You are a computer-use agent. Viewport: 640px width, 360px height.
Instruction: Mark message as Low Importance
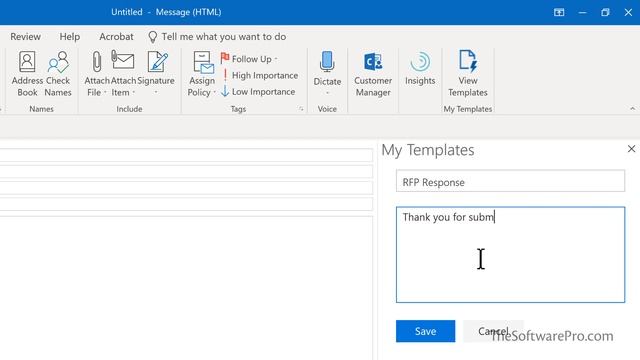pyautogui.click(x=258, y=91)
